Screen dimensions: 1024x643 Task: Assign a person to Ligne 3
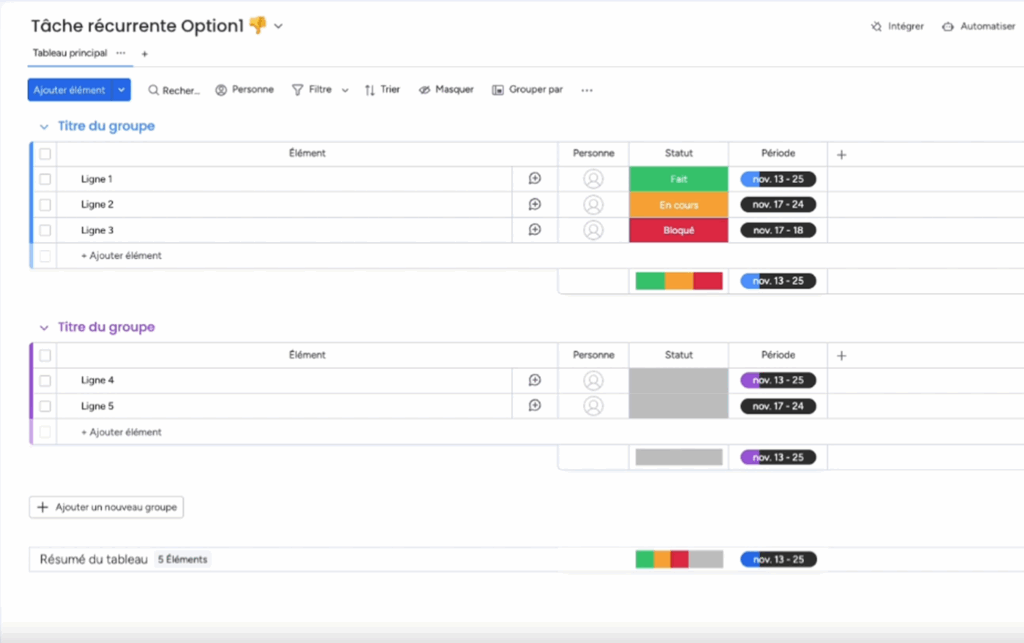[593, 230]
